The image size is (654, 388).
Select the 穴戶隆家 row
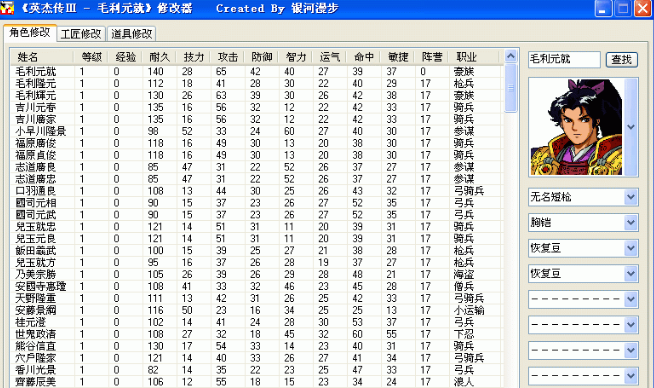(x=256, y=358)
